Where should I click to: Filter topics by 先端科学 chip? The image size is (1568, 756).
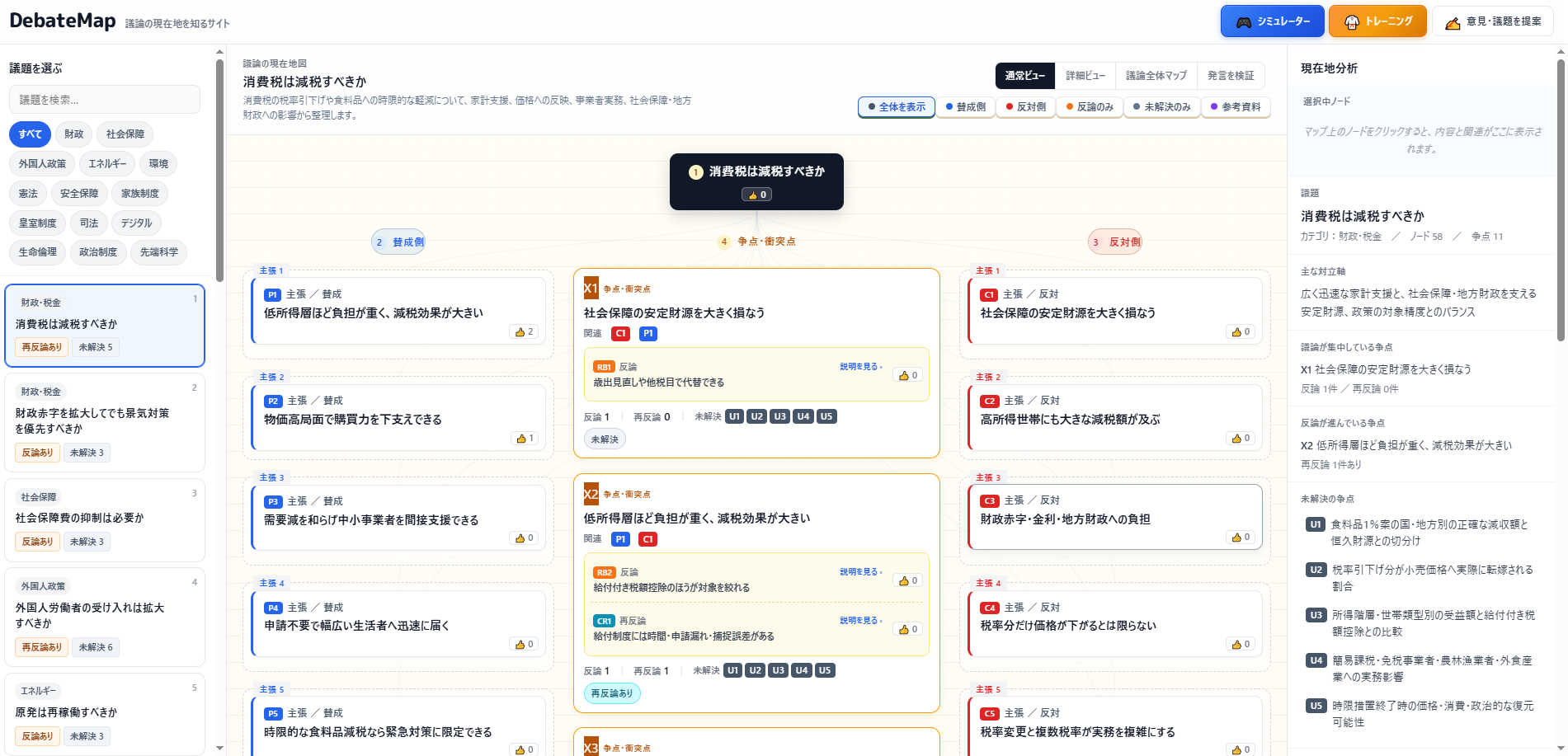(x=158, y=252)
